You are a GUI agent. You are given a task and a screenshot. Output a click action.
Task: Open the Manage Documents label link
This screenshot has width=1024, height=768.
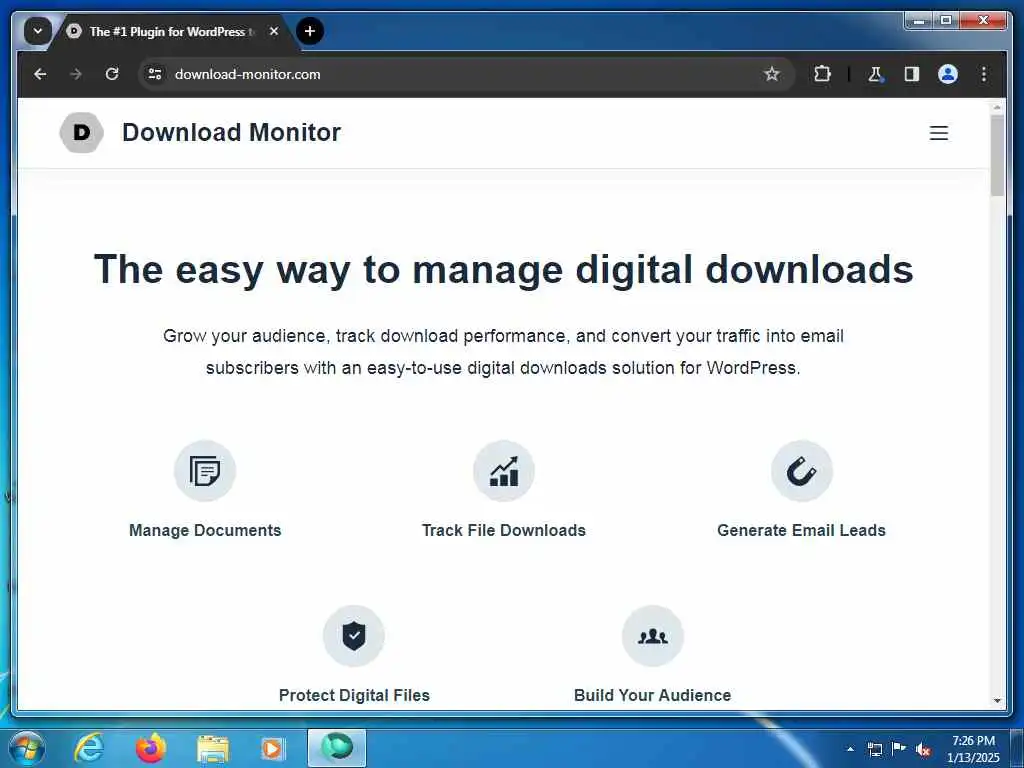(205, 530)
